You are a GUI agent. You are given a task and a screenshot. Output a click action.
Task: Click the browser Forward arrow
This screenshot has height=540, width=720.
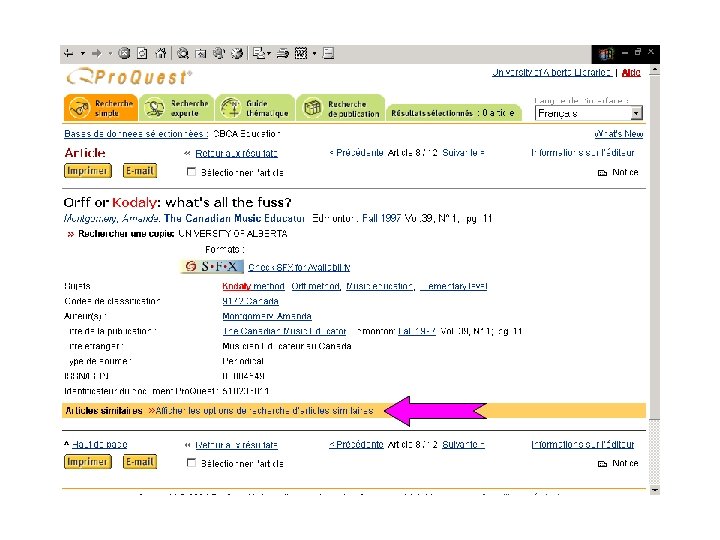pos(96,54)
